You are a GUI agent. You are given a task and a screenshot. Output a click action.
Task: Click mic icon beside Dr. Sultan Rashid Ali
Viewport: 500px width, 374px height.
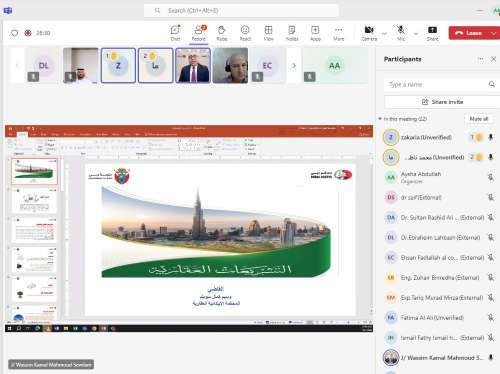pos(490,217)
